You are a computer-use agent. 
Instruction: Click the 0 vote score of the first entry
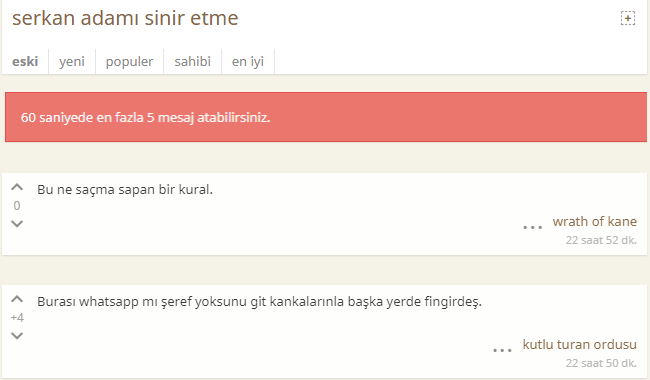(17, 206)
